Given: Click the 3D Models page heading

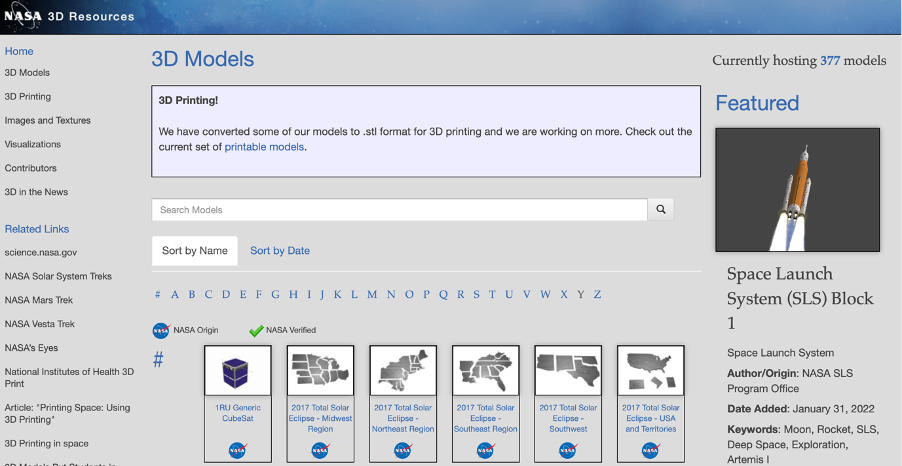Looking at the screenshot, I should point(202,59).
